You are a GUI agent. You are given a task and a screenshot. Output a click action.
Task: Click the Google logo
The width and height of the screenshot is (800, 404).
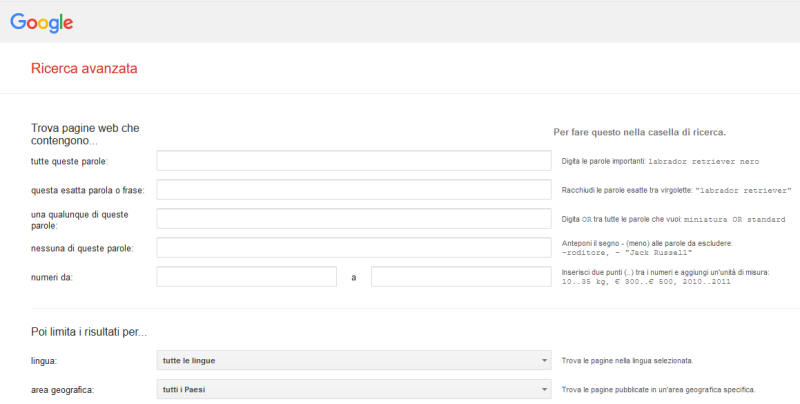(x=42, y=21)
